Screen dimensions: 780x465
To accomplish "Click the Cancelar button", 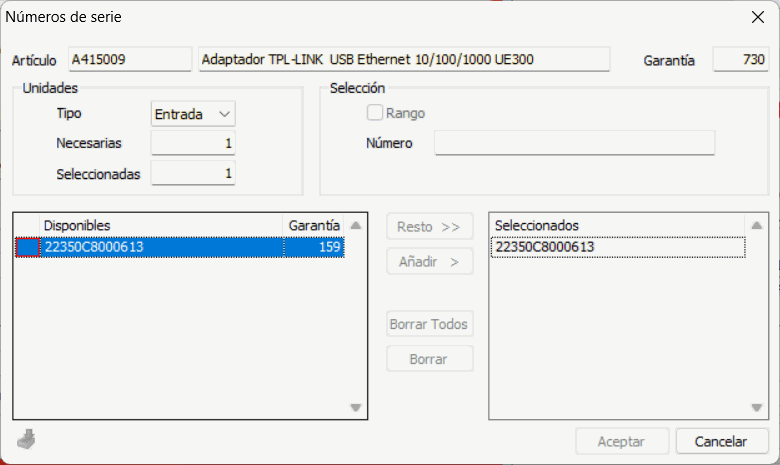I will pos(722,441).
